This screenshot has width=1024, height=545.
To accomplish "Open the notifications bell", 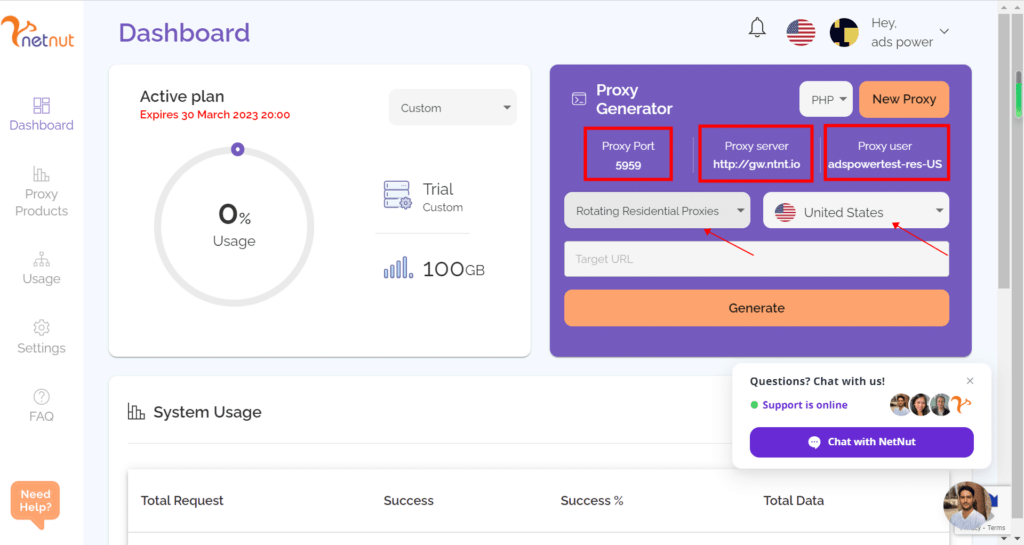I will [757, 28].
